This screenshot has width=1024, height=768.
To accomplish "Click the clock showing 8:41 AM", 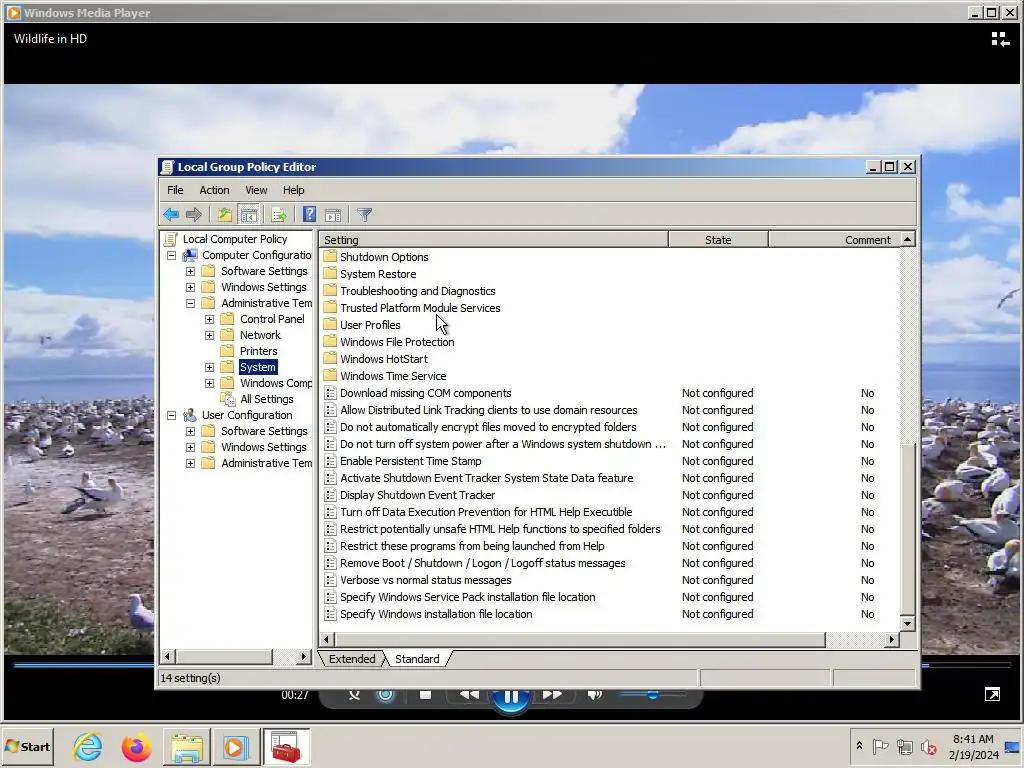I will coord(973,739).
